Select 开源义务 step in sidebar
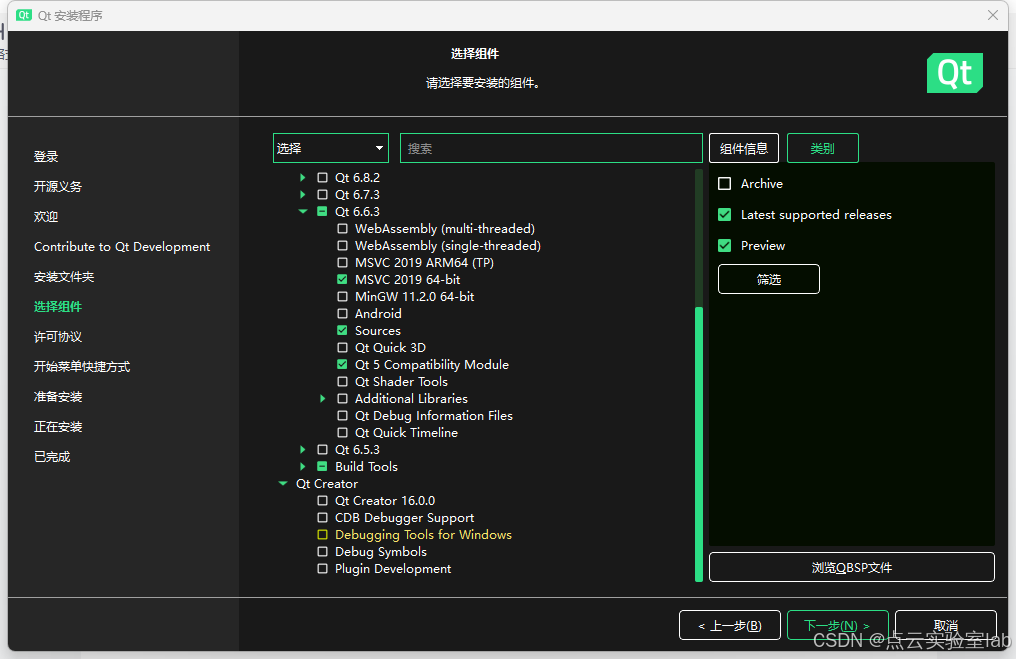The image size is (1016, 659). 58,187
